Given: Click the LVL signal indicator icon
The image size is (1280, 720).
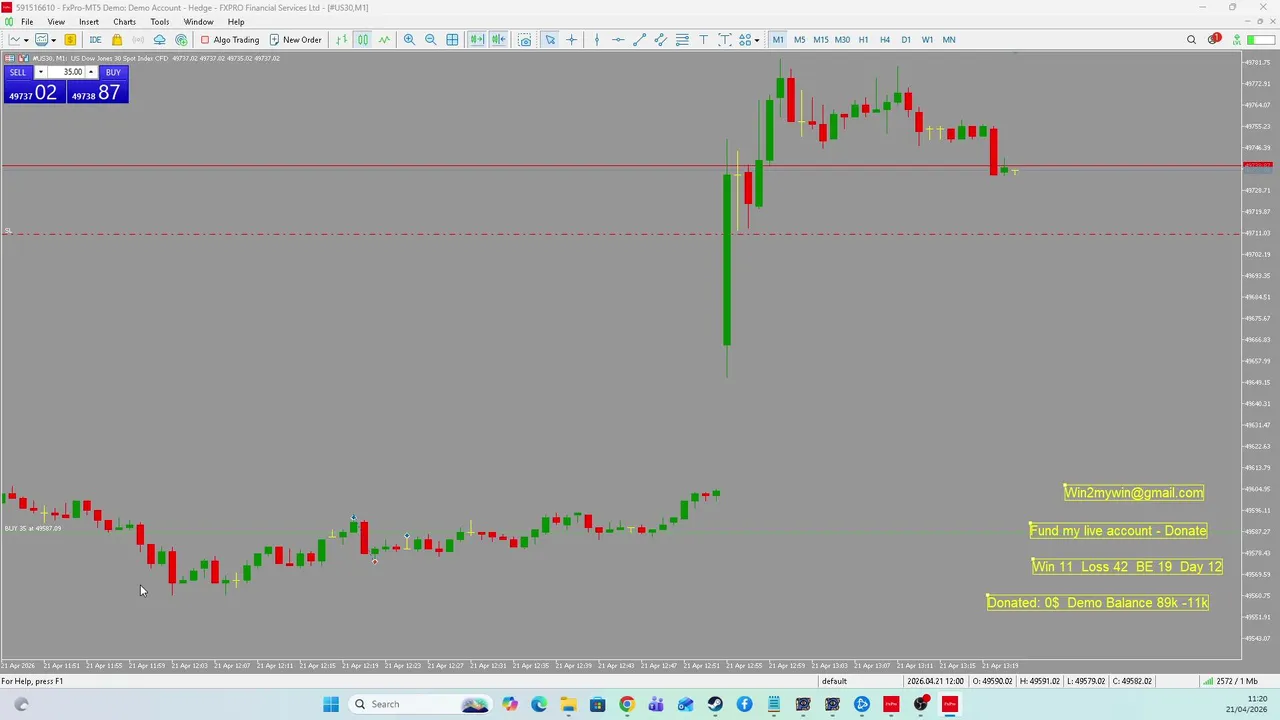Looking at the screenshot, I should pos(1237,40).
